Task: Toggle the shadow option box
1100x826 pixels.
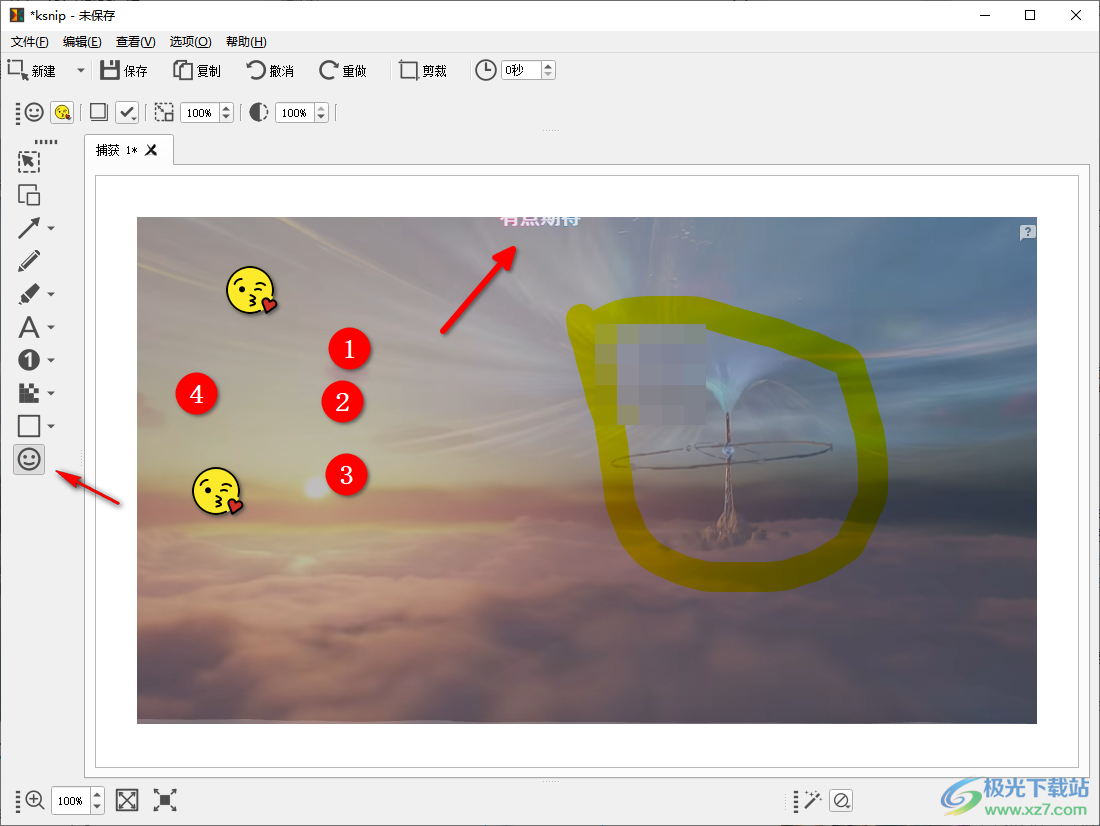Action: (x=99, y=113)
